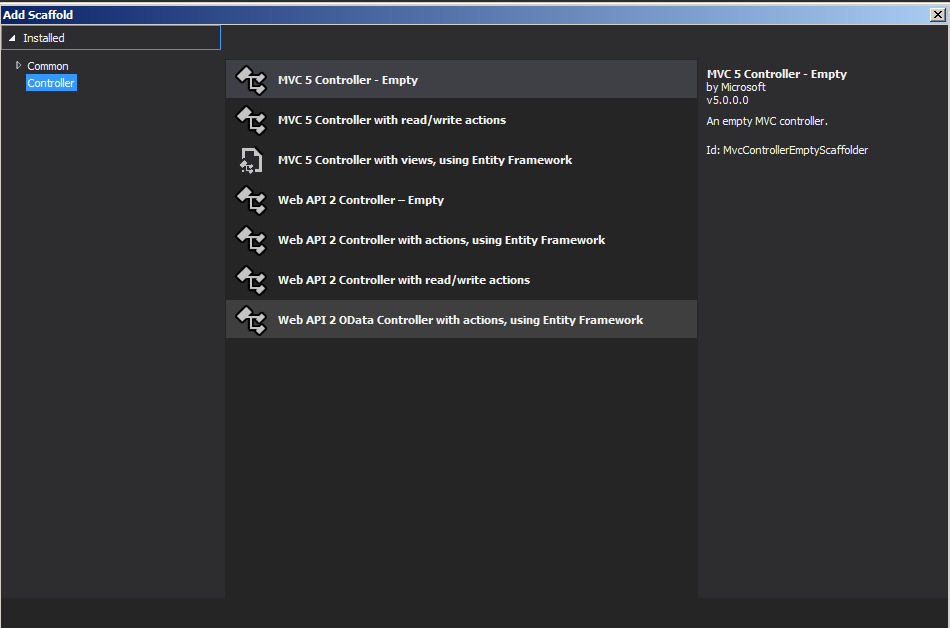Expand the Common tree node arrow
Viewport: 950px width, 628px height.
(18, 66)
